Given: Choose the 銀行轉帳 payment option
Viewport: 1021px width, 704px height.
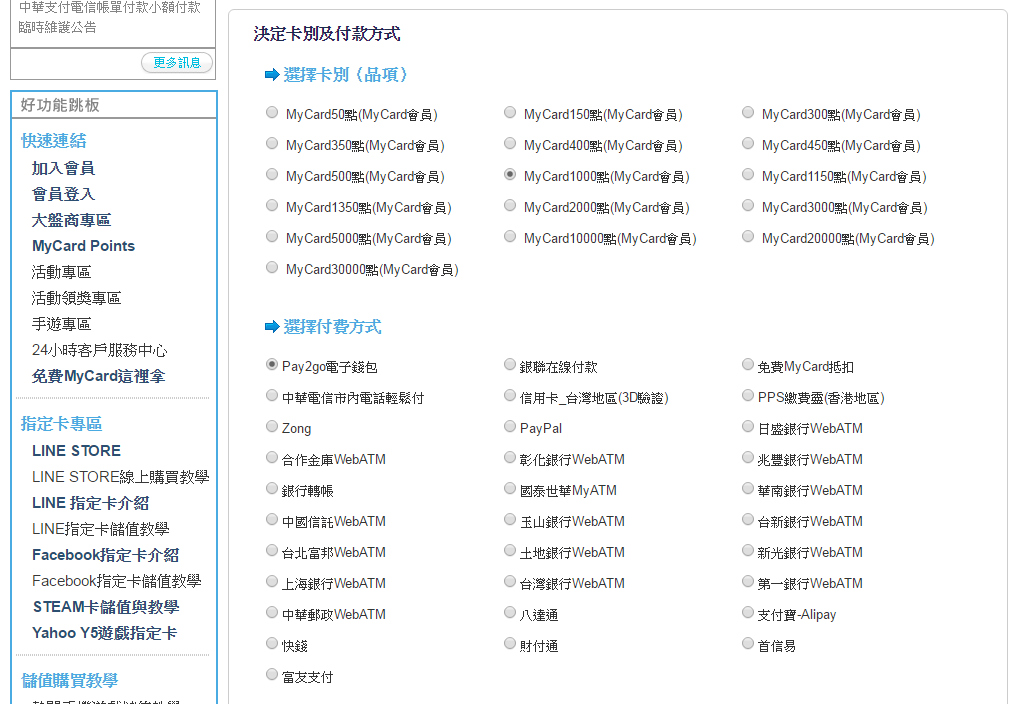Looking at the screenshot, I should pos(272,488).
